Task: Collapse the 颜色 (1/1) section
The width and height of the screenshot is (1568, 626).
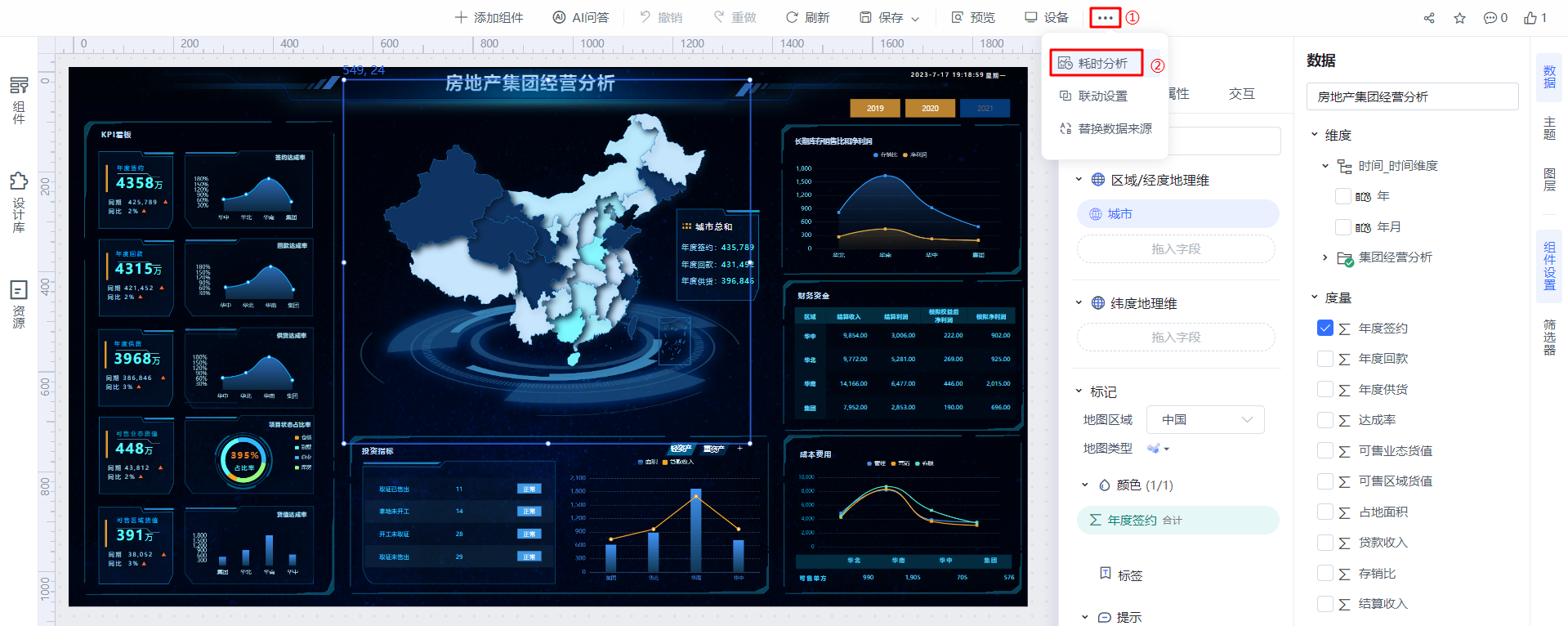Action: (x=1085, y=485)
